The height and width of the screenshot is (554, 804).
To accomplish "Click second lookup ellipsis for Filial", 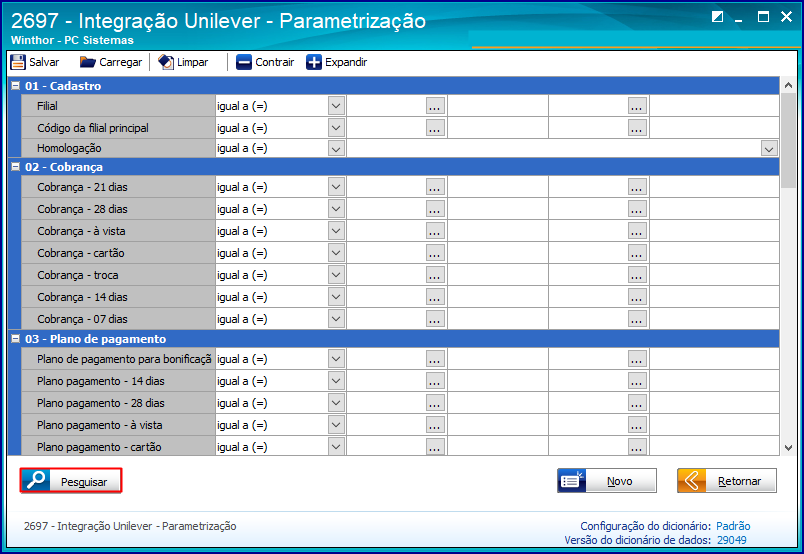I will tap(637, 106).
